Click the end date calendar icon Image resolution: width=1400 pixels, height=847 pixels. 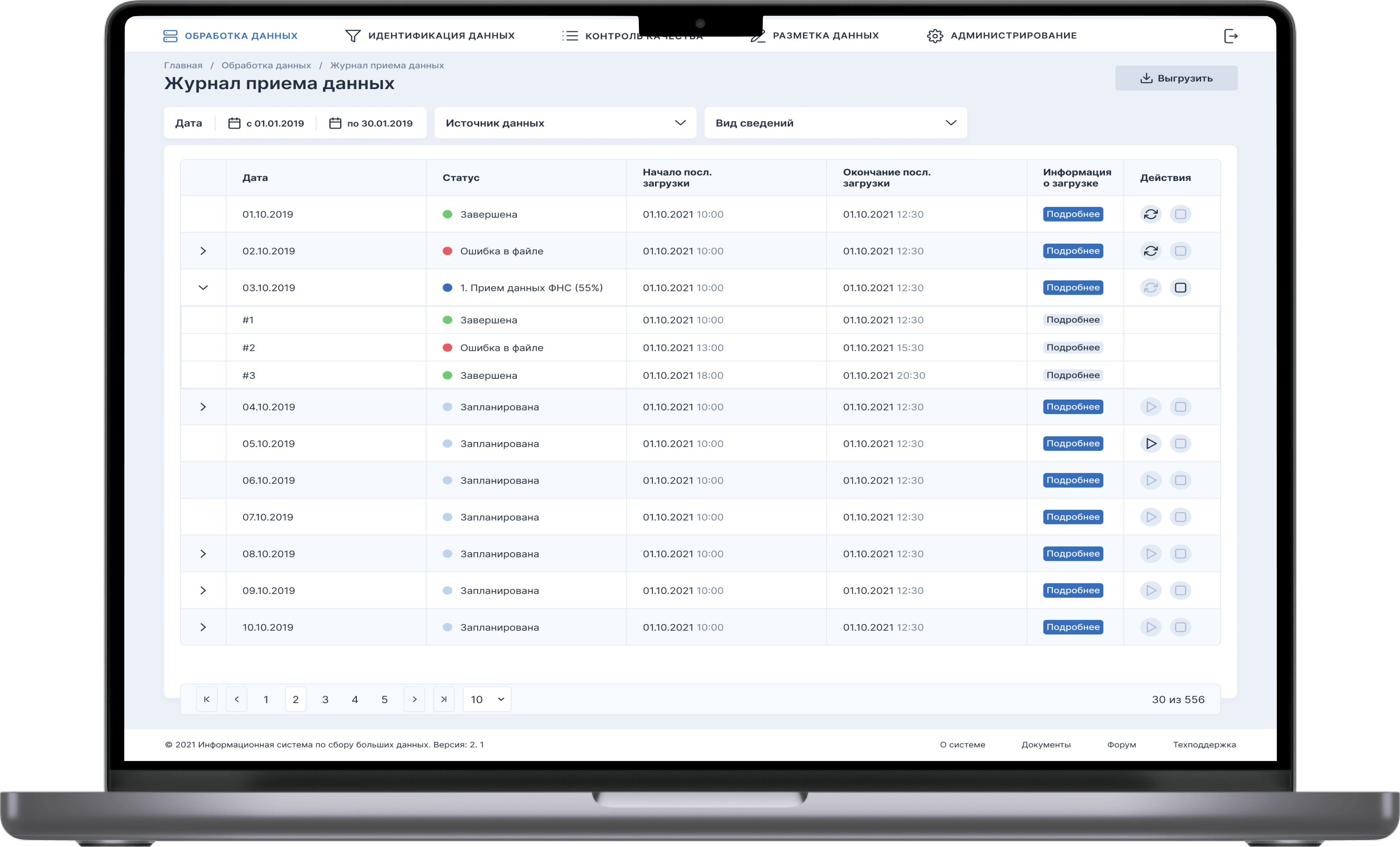[x=335, y=123]
